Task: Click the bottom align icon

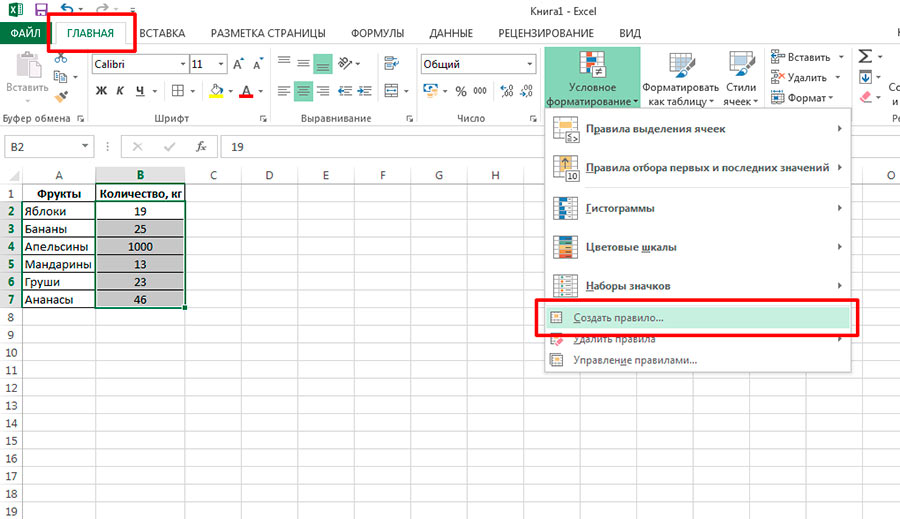Action: coord(323,64)
